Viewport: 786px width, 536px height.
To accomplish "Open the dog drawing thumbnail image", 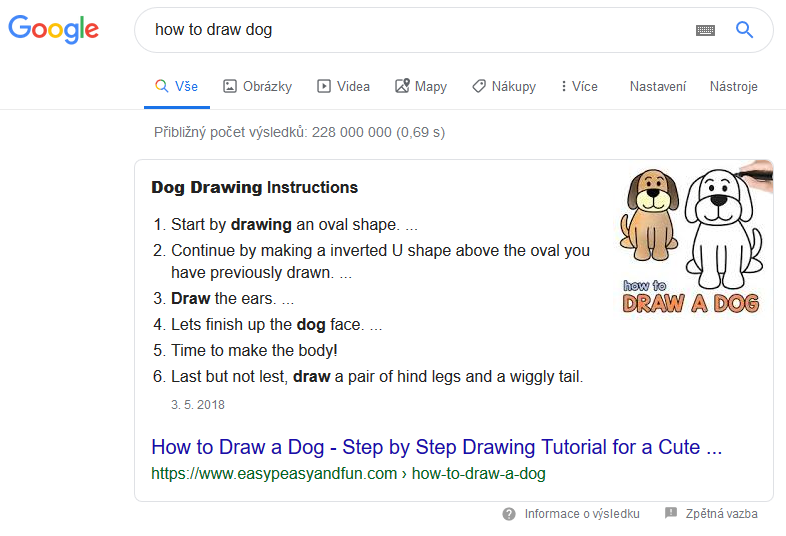I will tap(694, 240).
